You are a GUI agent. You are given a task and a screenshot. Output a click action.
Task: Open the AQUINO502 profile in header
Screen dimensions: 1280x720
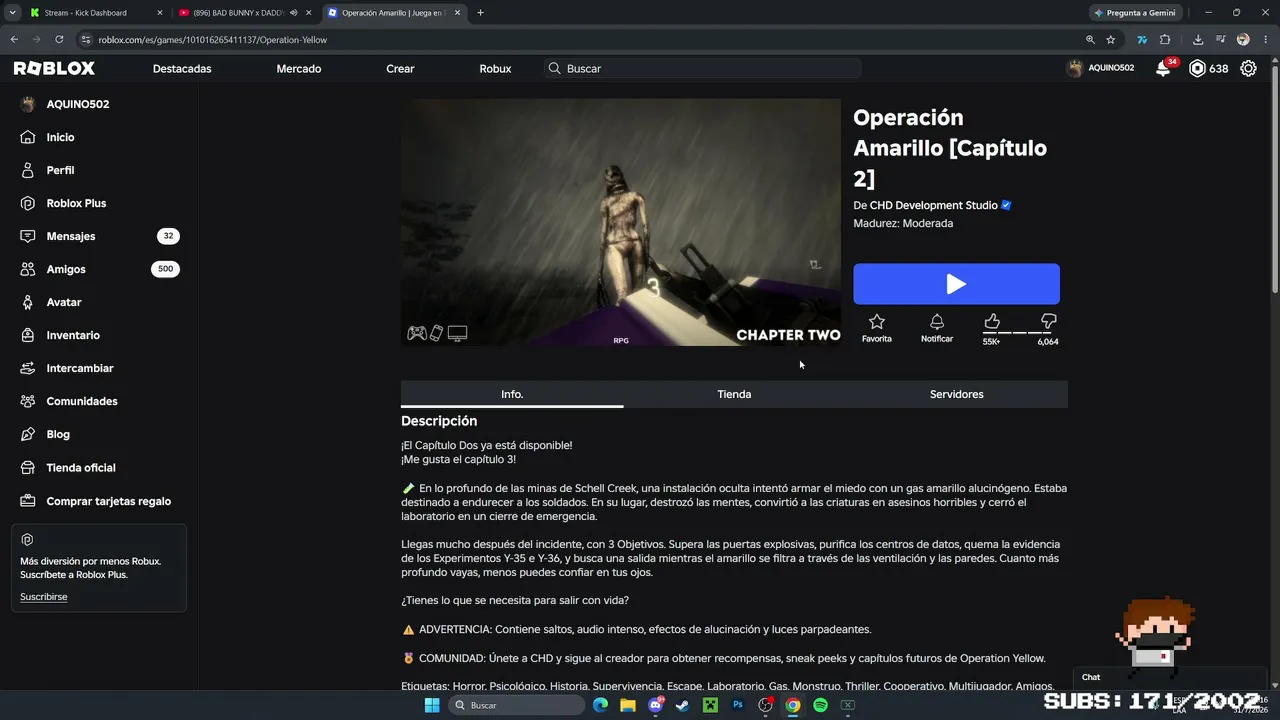point(1101,68)
